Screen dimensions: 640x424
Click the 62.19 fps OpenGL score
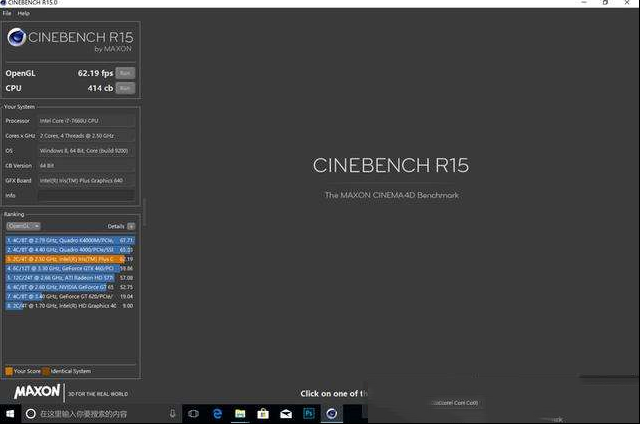click(x=95, y=73)
